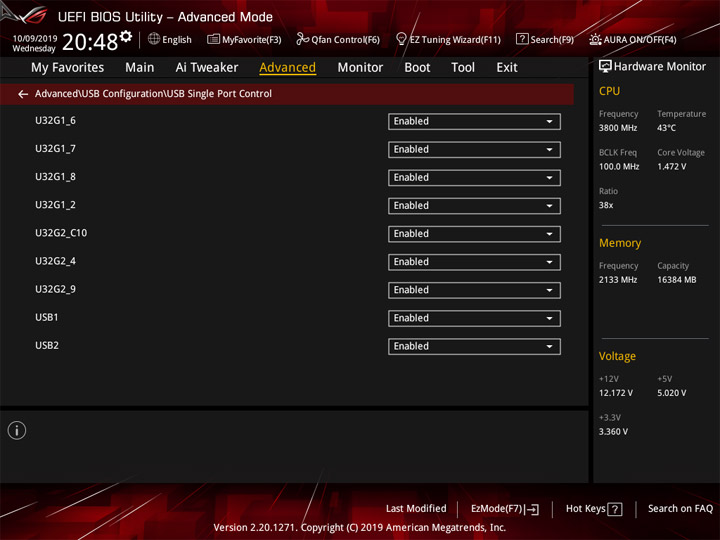
Task: Click the Search question mark icon
Action: pos(522,39)
